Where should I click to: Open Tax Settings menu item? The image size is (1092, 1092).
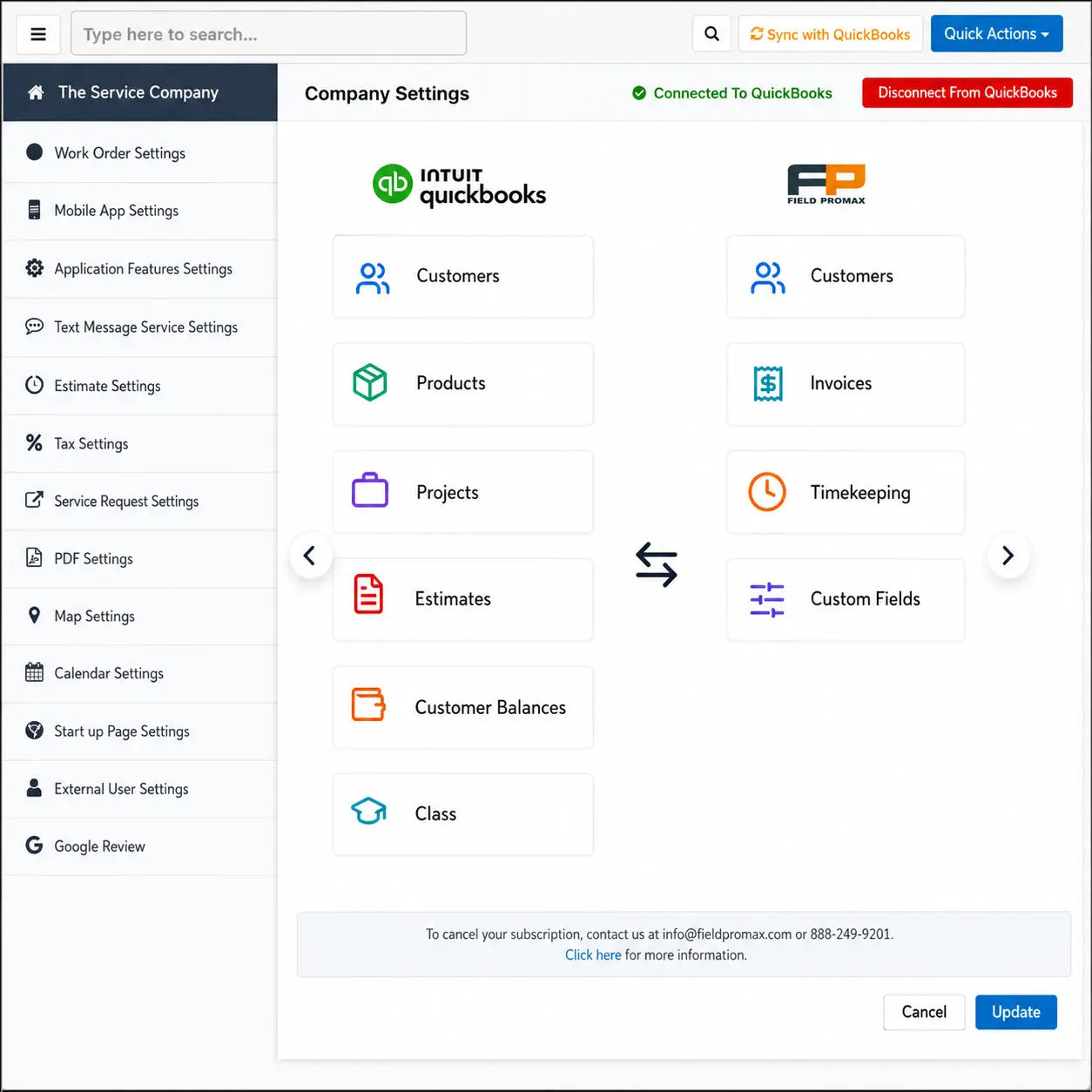pyautogui.click(x=139, y=443)
